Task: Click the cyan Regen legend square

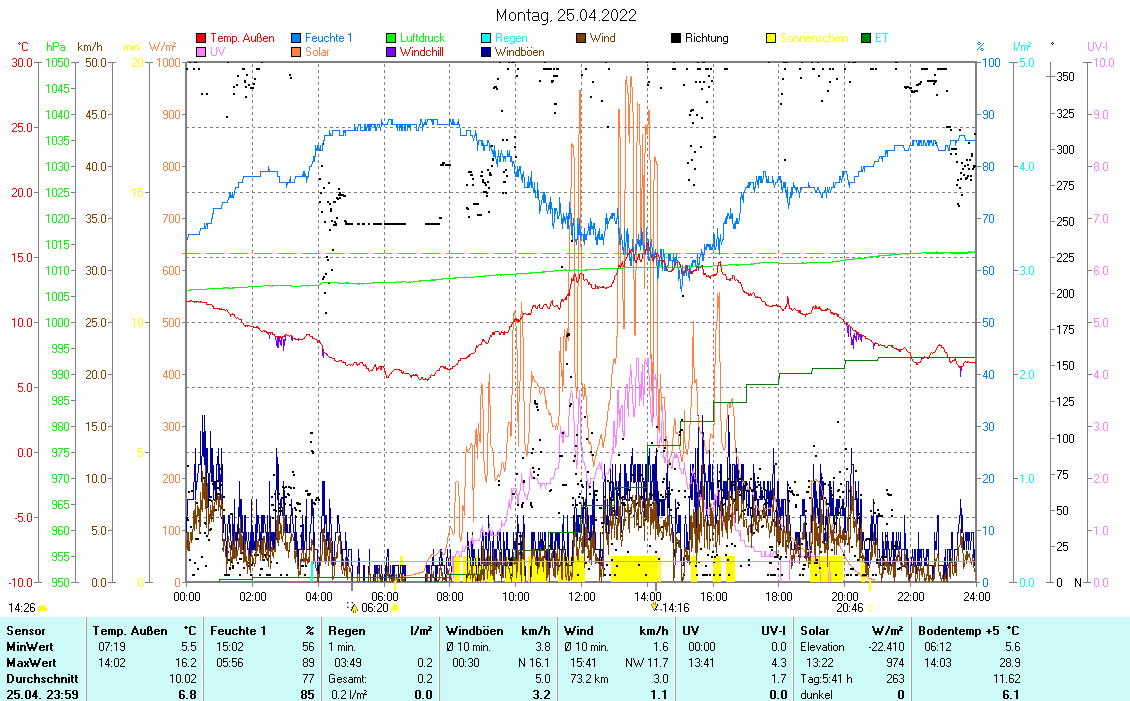Action: coord(487,39)
